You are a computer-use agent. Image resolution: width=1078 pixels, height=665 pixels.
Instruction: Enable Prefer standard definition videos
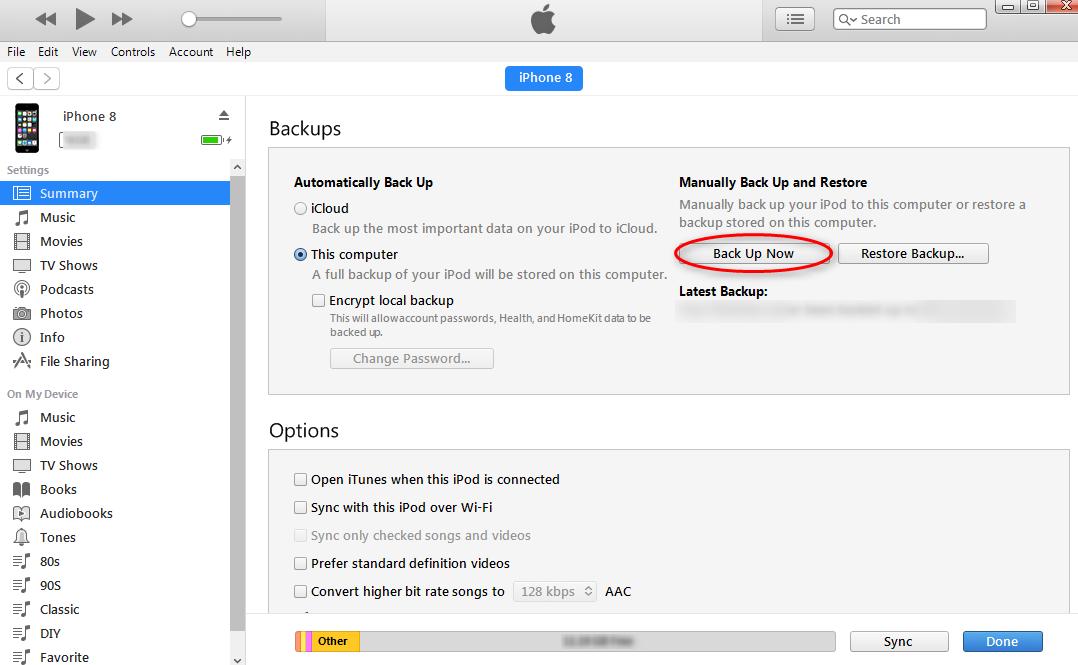click(300, 563)
